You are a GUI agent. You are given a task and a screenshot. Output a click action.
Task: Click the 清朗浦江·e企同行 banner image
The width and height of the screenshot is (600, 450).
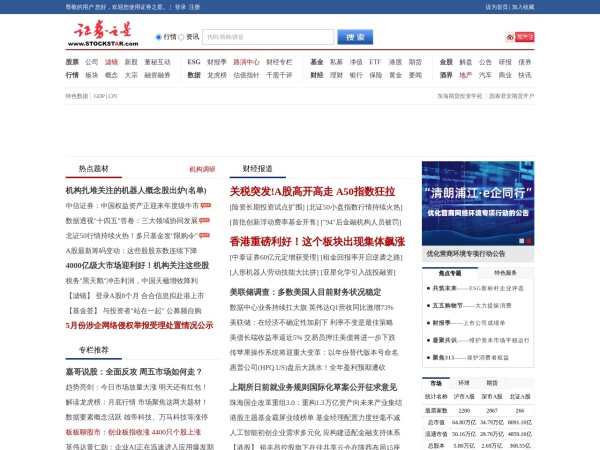(x=478, y=203)
